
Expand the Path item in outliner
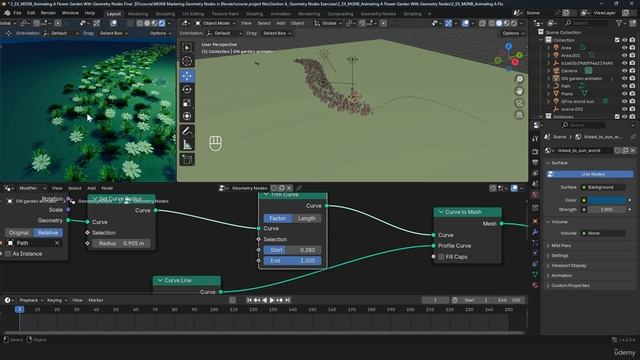(x=549, y=86)
